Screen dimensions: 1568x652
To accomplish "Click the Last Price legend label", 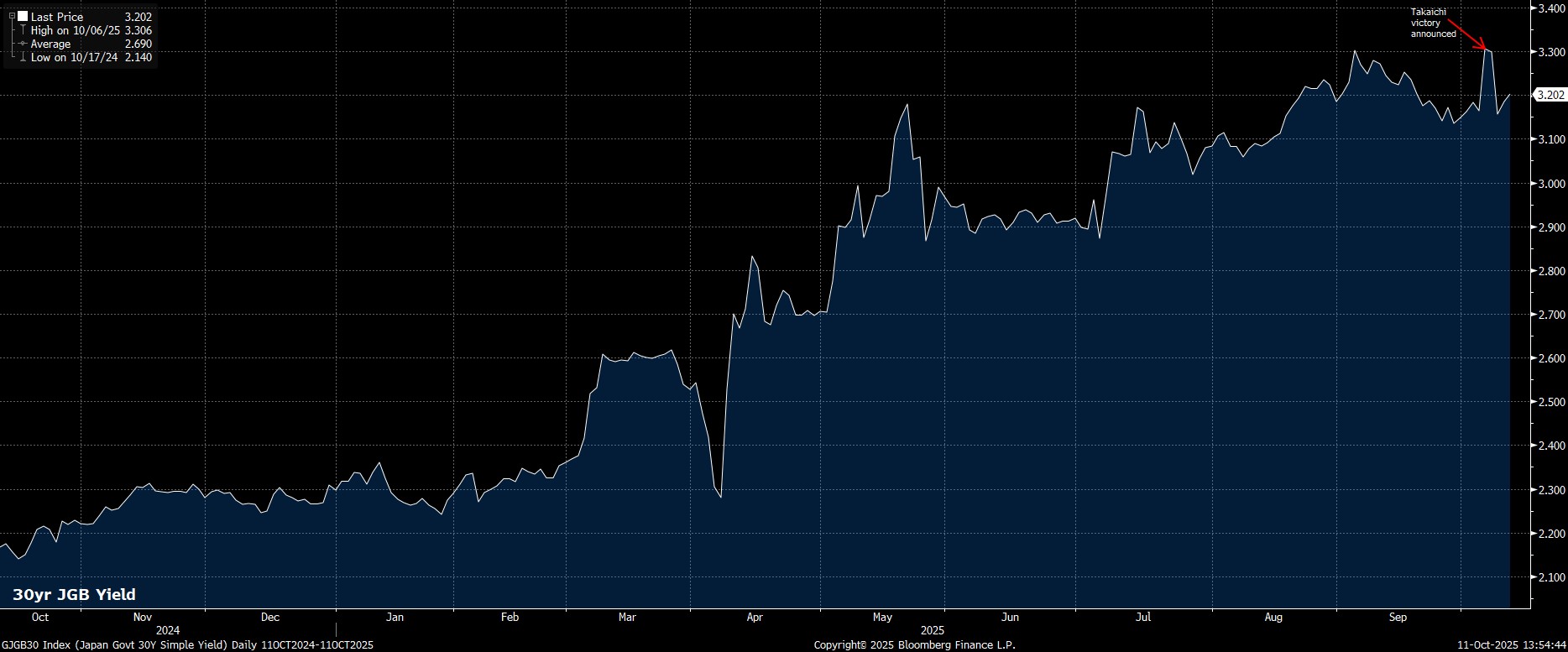I will 57,17.
